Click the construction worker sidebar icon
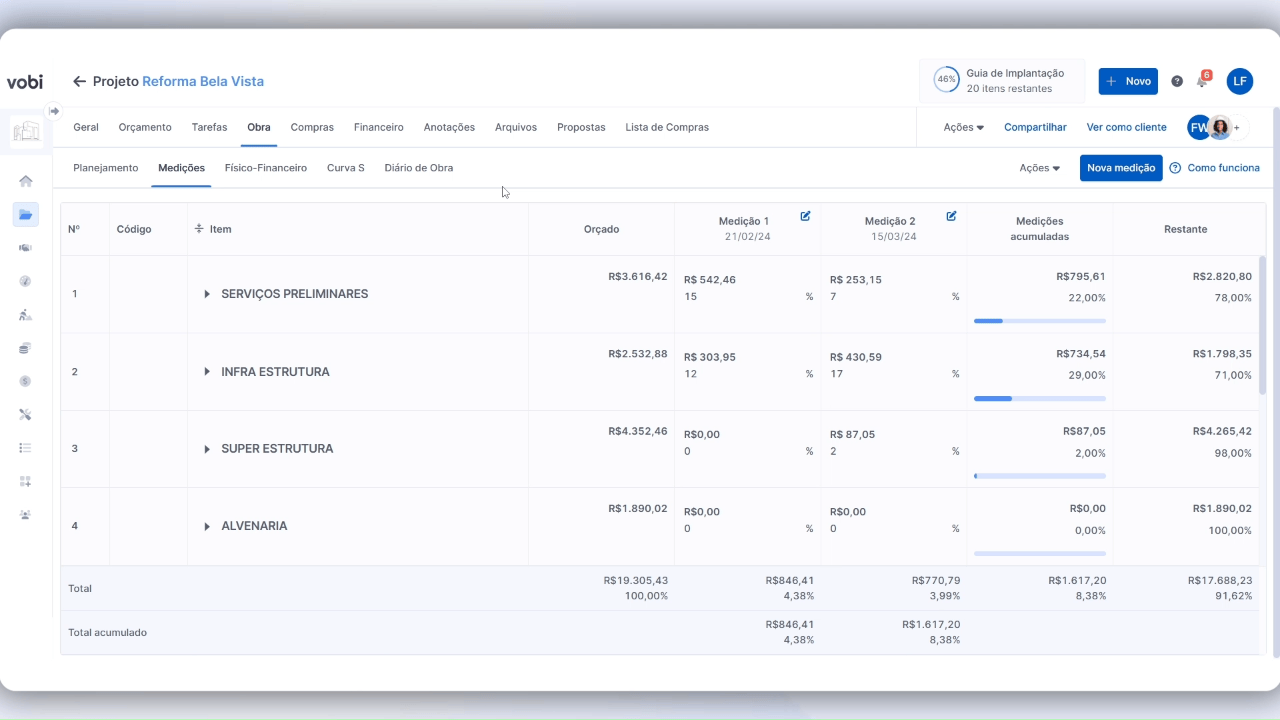 (x=26, y=314)
